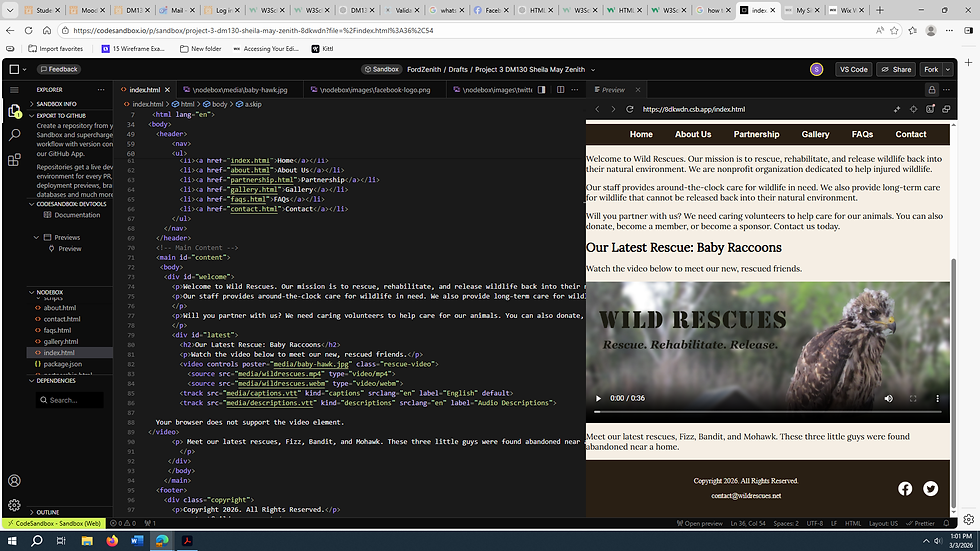Click the sparkle icon in preview toolbar
Viewport: 980px width, 551px height.
click(897, 109)
